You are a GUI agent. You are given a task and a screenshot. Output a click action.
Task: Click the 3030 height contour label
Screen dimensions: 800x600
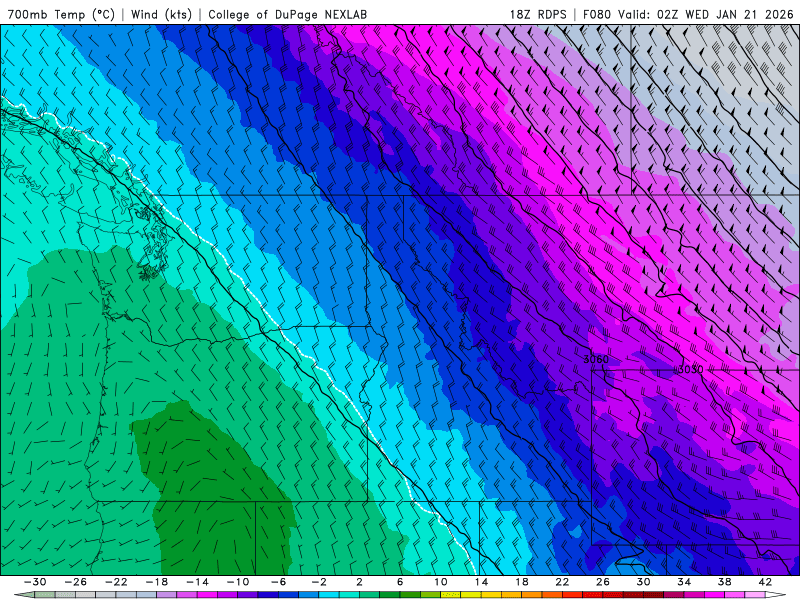click(690, 369)
